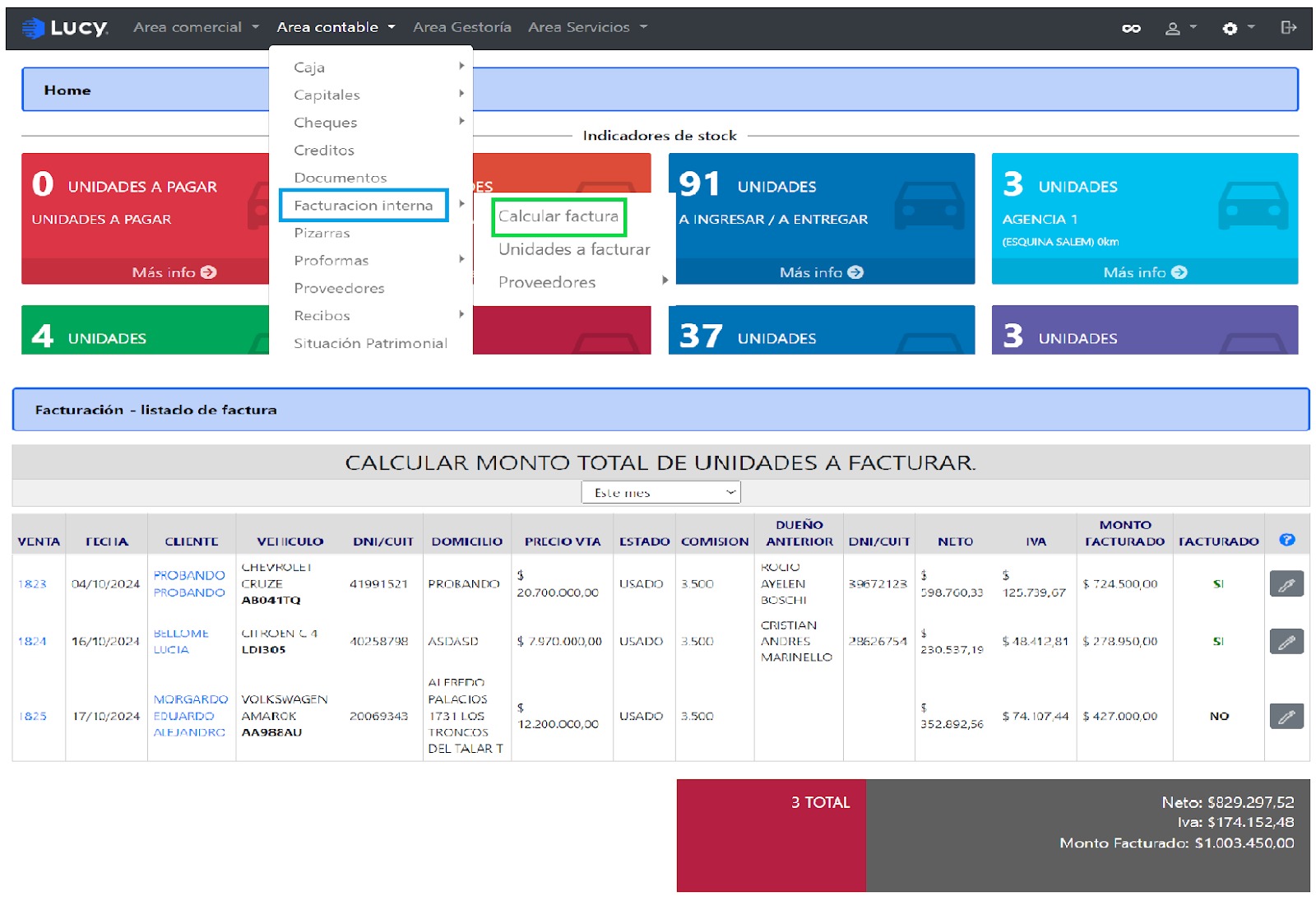Open sale number 1823 link
The image size is (1316, 901).
pos(32,584)
